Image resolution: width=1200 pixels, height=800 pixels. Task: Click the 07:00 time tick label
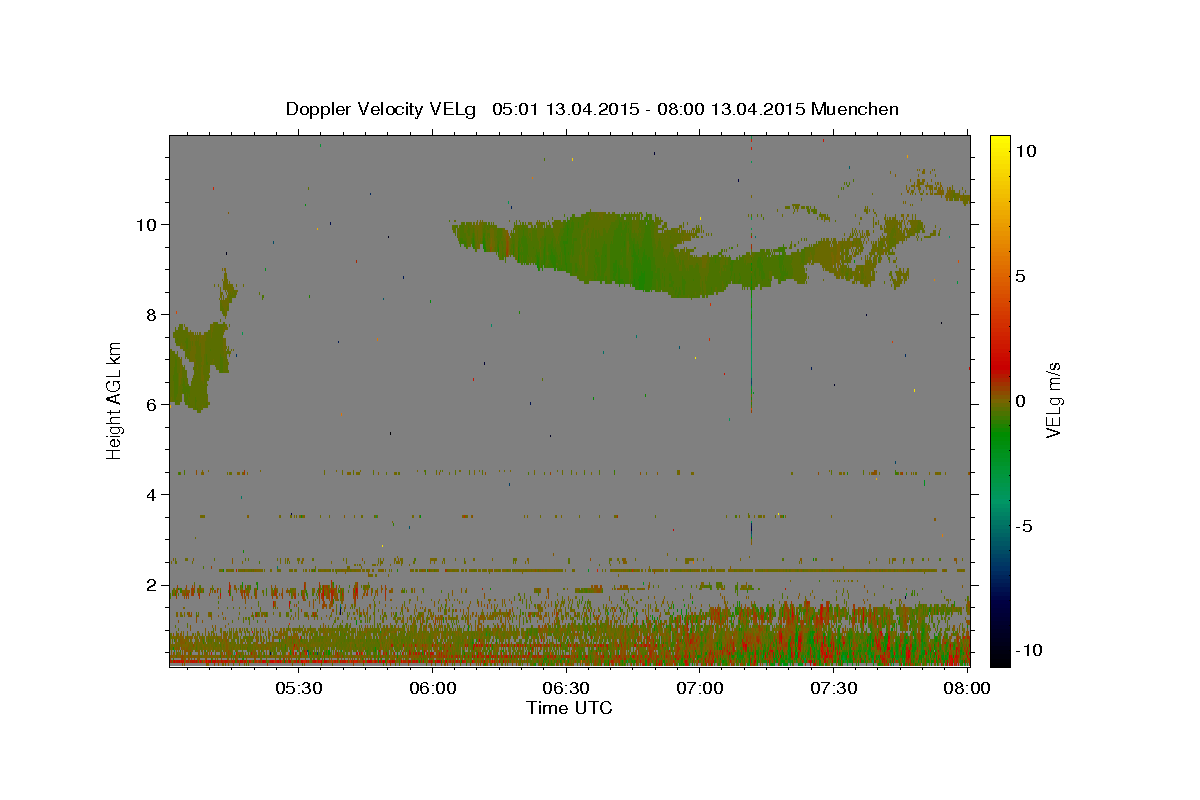pos(700,688)
